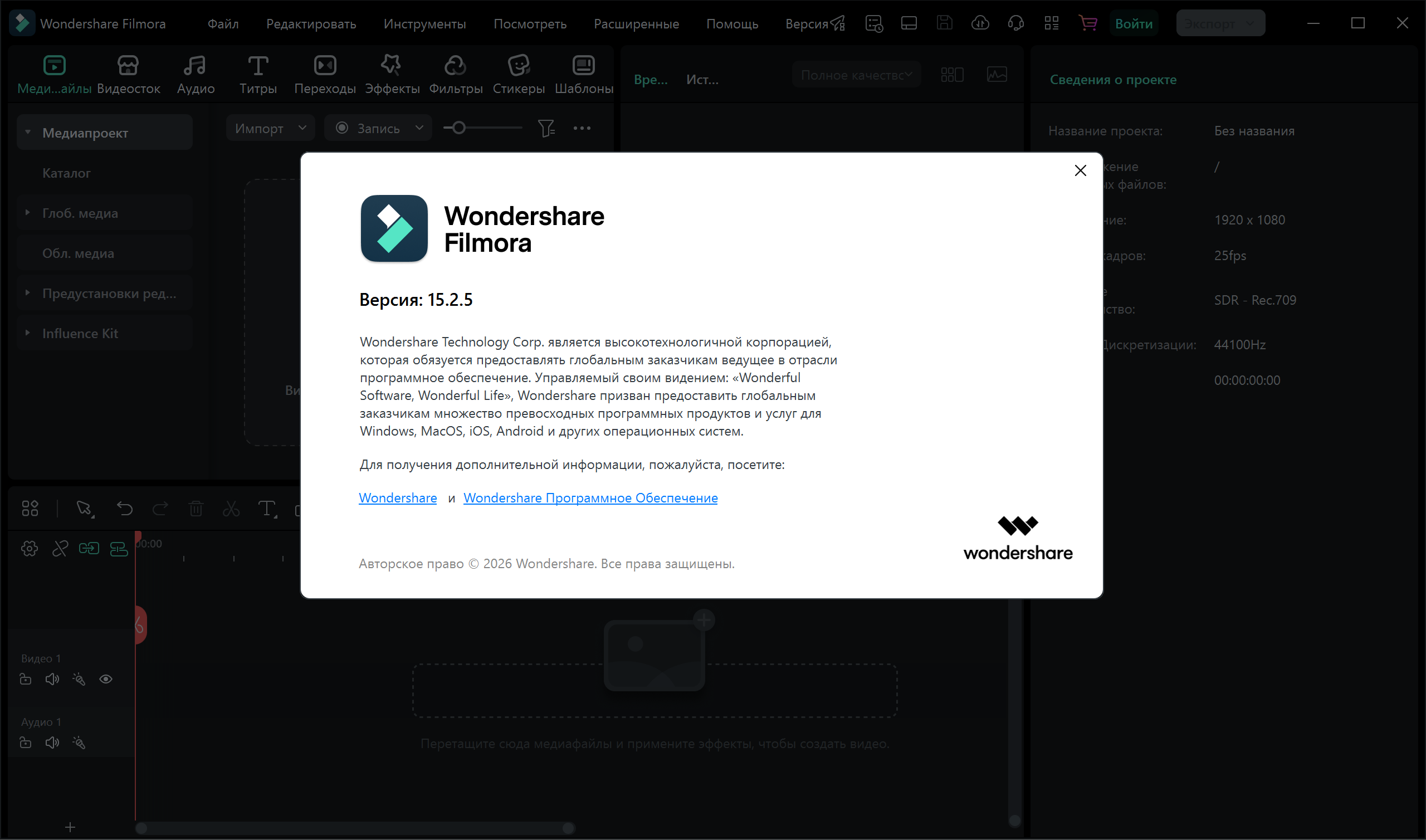The height and width of the screenshot is (840, 1426).
Task: Open the Titles panel icon
Action: click(x=258, y=66)
